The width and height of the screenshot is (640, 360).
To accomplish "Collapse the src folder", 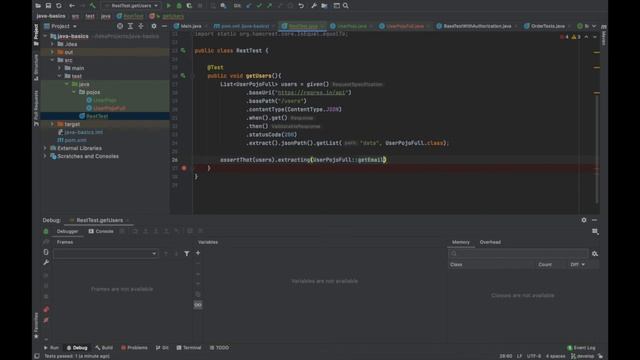I will point(53,60).
